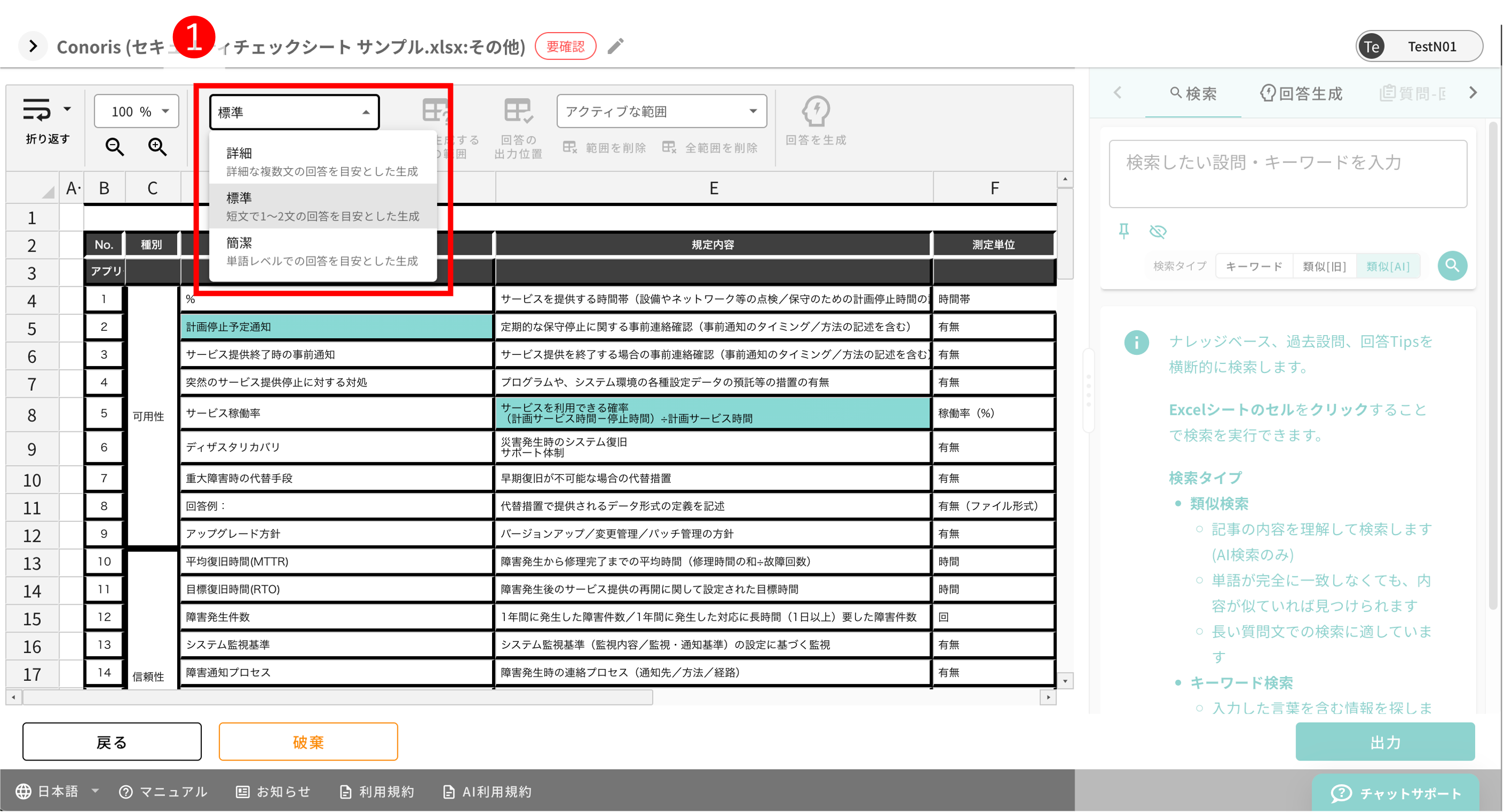Select the 類似[旧] search type
This screenshot has height=812, width=1504.
pyautogui.click(x=1324, y=266)
